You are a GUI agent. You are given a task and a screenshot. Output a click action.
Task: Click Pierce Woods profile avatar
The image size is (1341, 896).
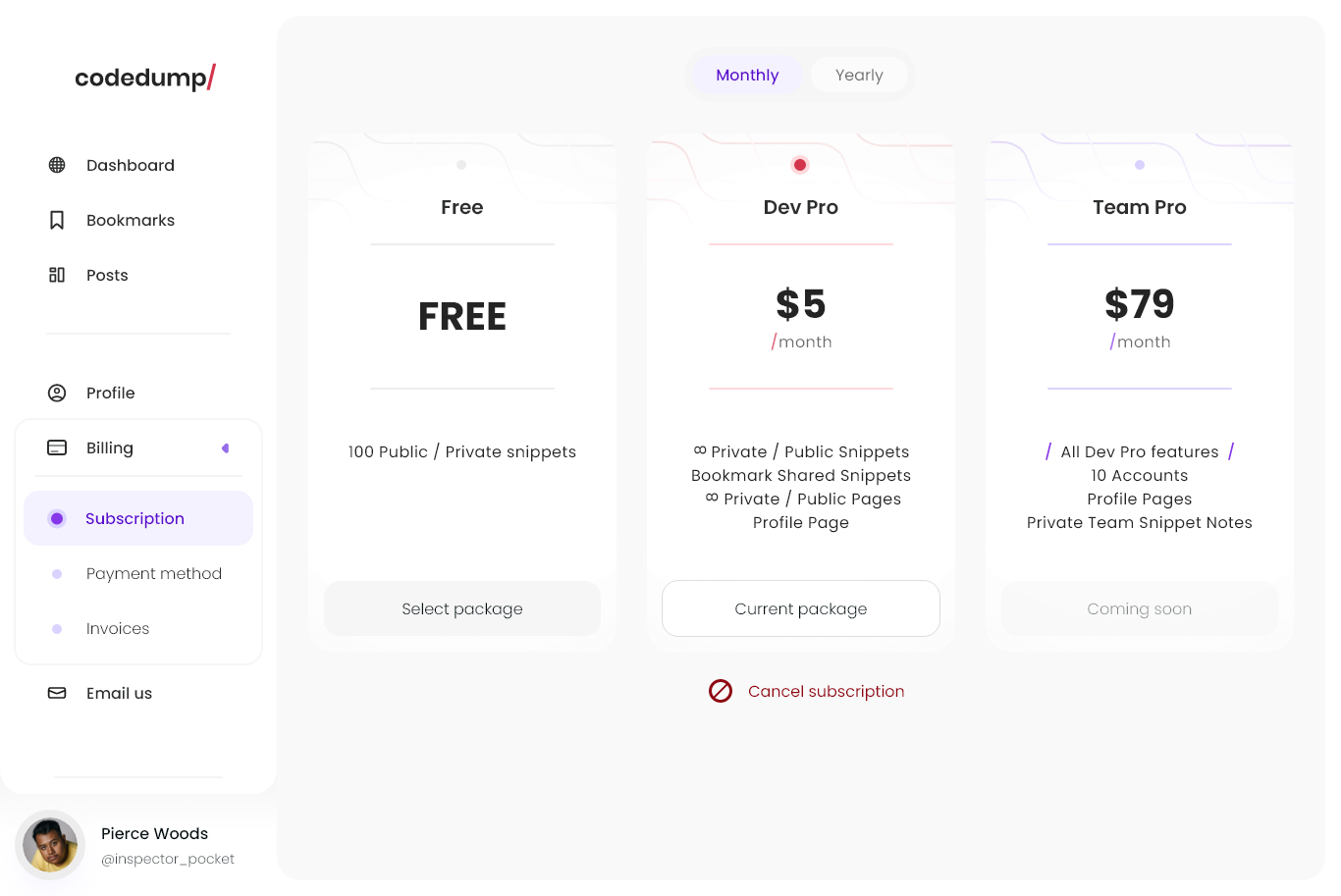click(x=50, y=845)
